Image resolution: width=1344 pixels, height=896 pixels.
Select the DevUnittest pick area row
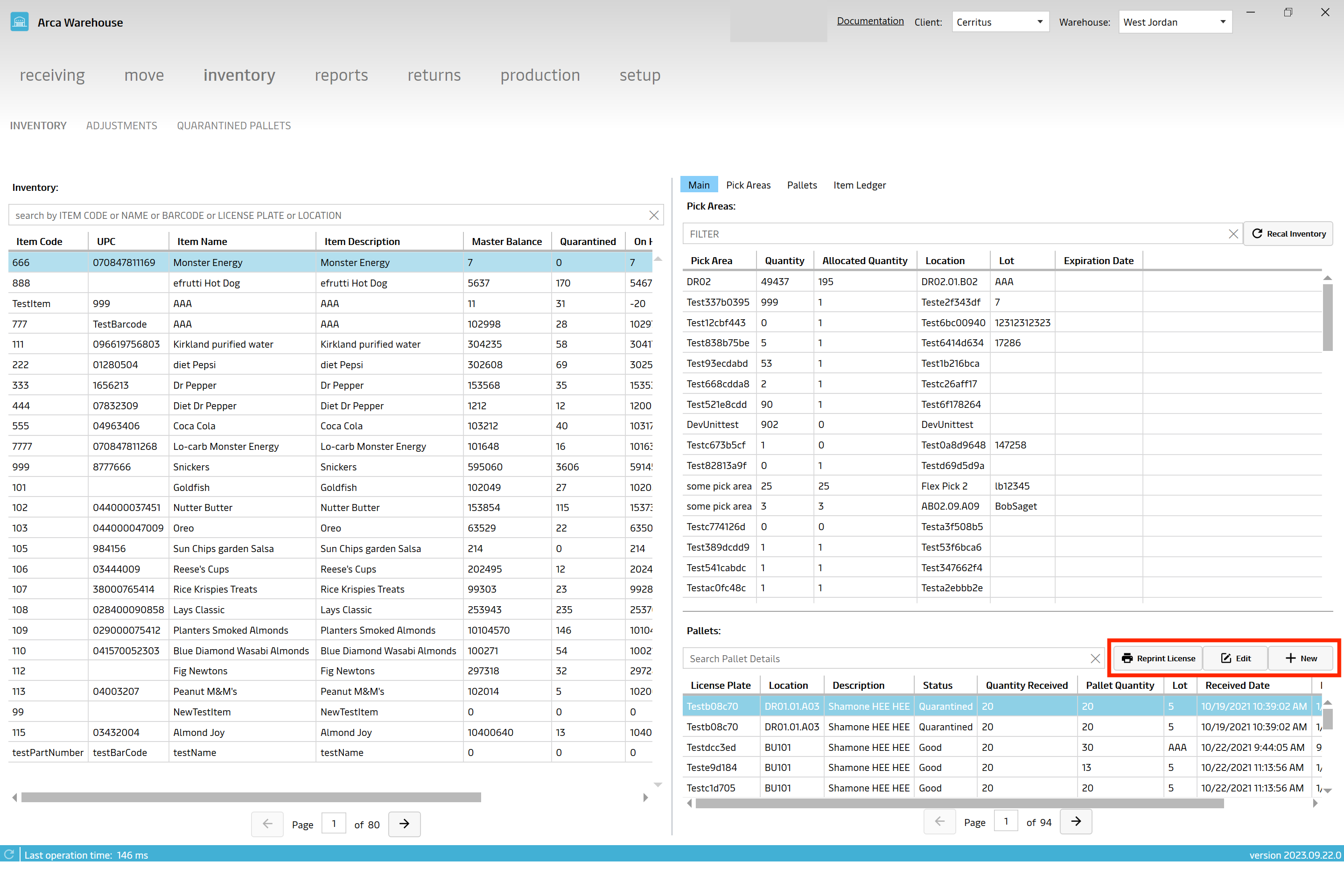[x=1002, y=425]
